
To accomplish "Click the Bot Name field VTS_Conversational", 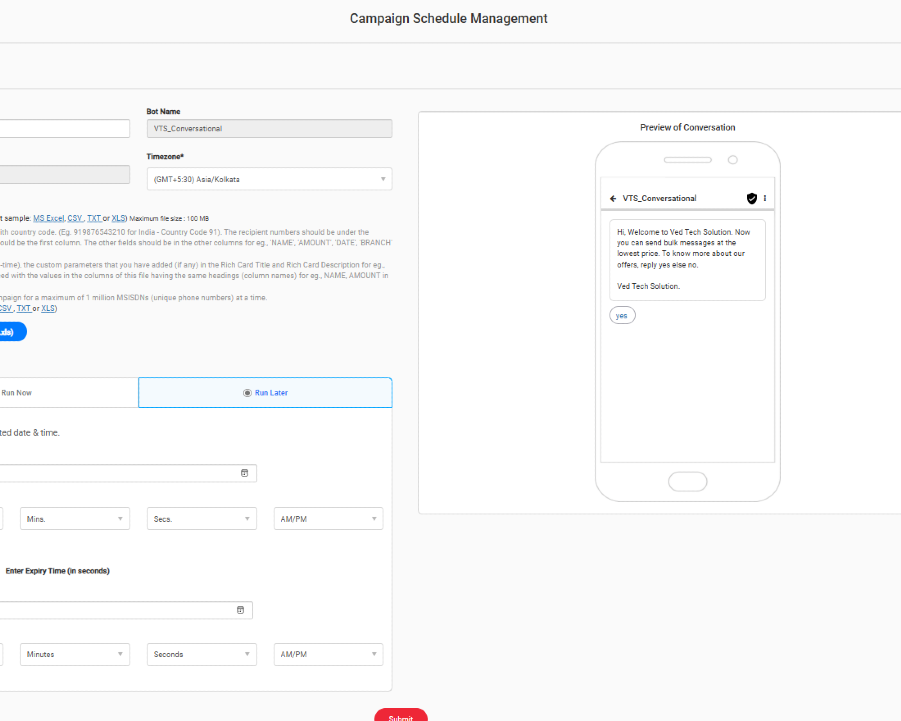I will 269,129.
